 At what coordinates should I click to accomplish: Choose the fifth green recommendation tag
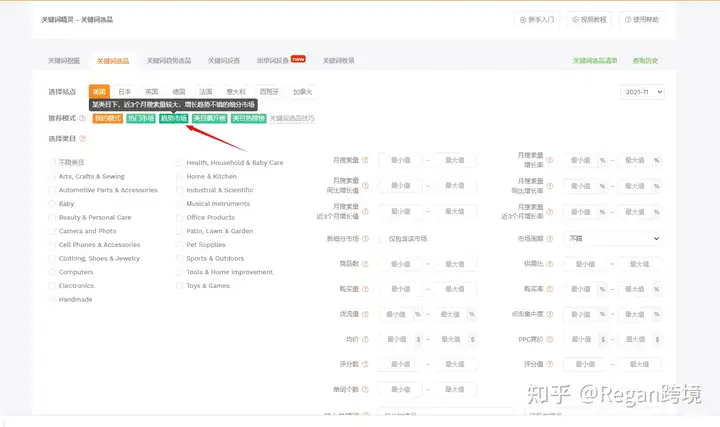click(x=248, y=118)
